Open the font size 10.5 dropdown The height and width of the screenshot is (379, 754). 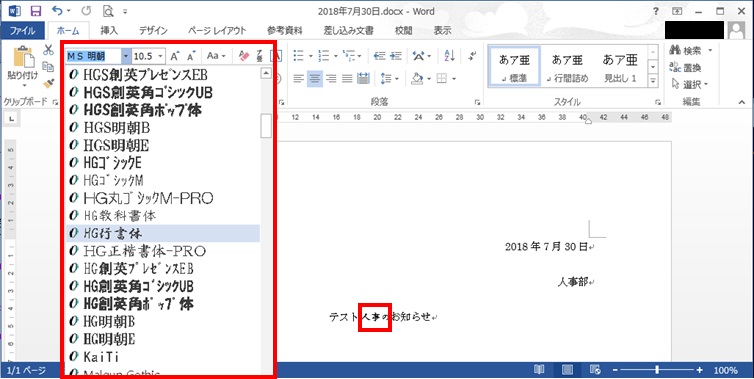click(161, 56)
